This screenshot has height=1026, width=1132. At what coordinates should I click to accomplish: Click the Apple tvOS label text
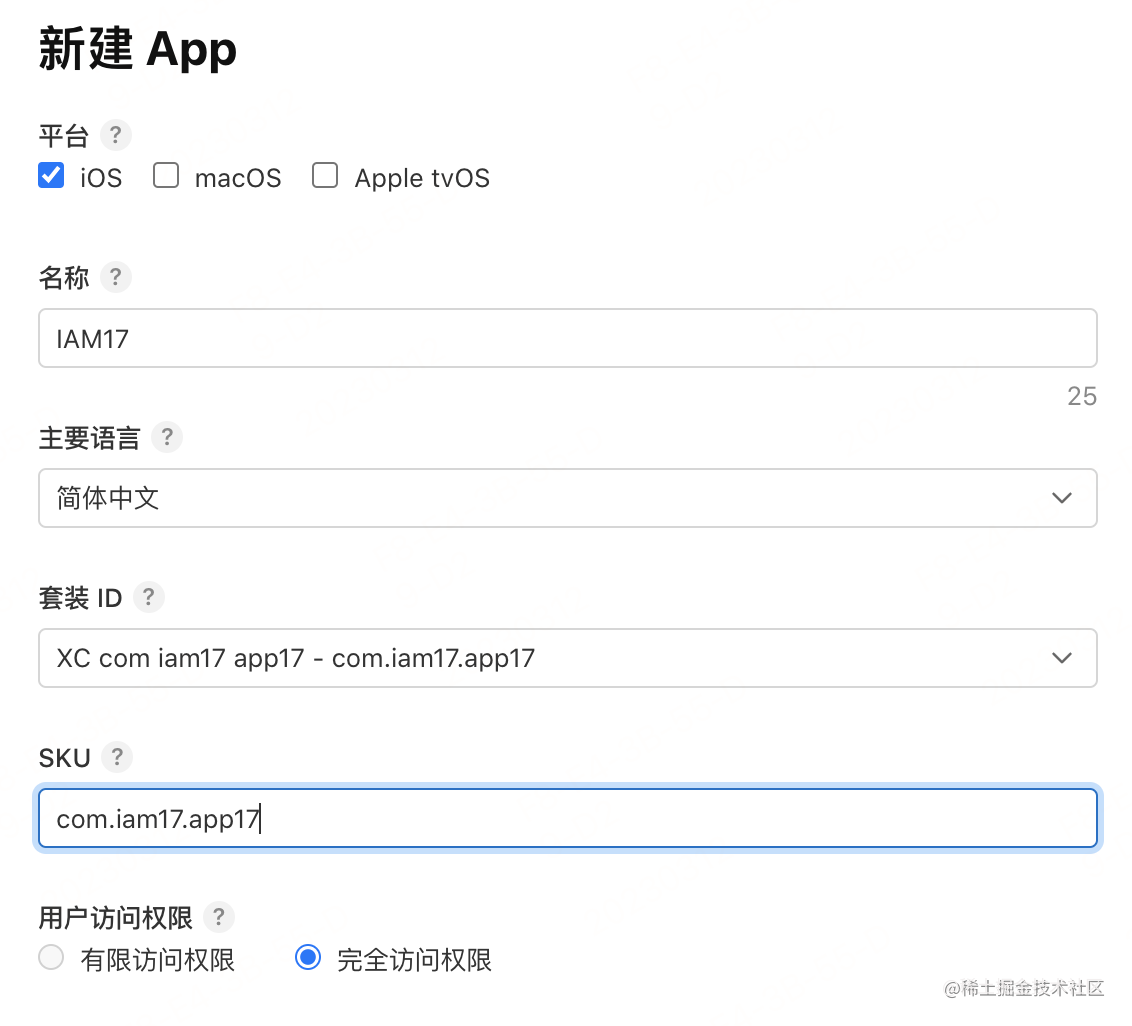coord(422,178)
